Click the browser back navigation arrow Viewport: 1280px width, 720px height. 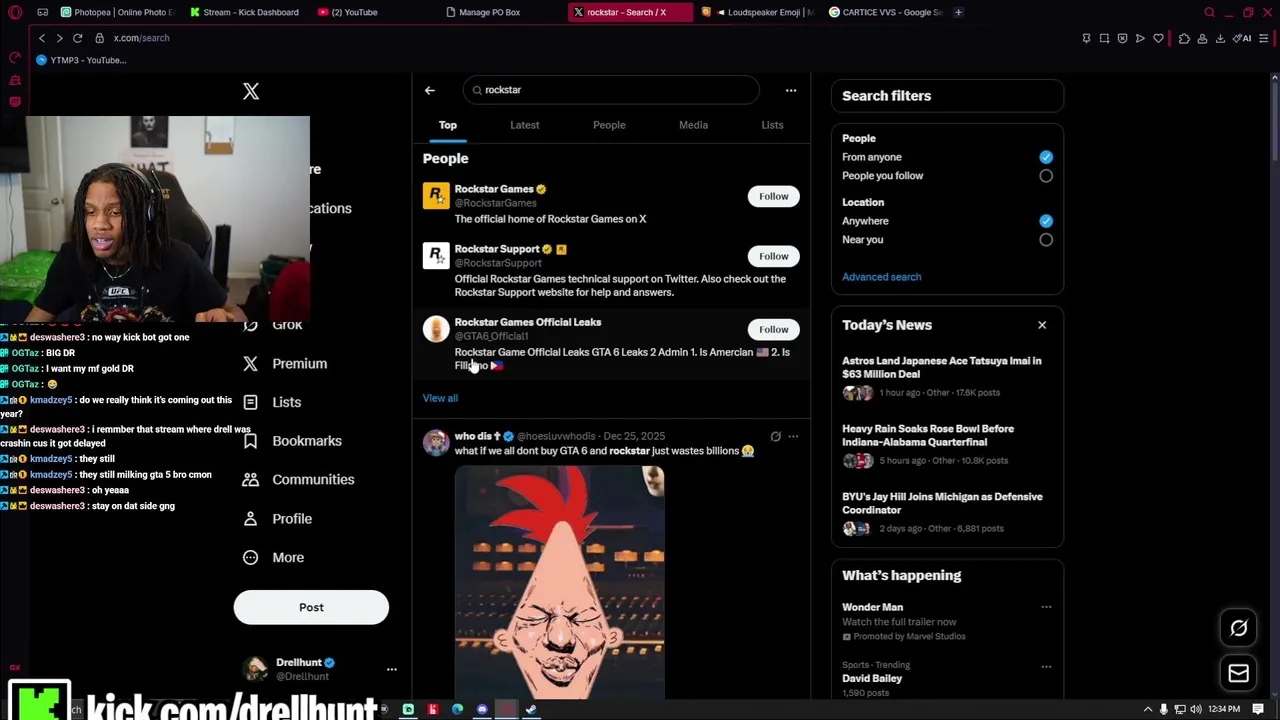click(42, 38)
